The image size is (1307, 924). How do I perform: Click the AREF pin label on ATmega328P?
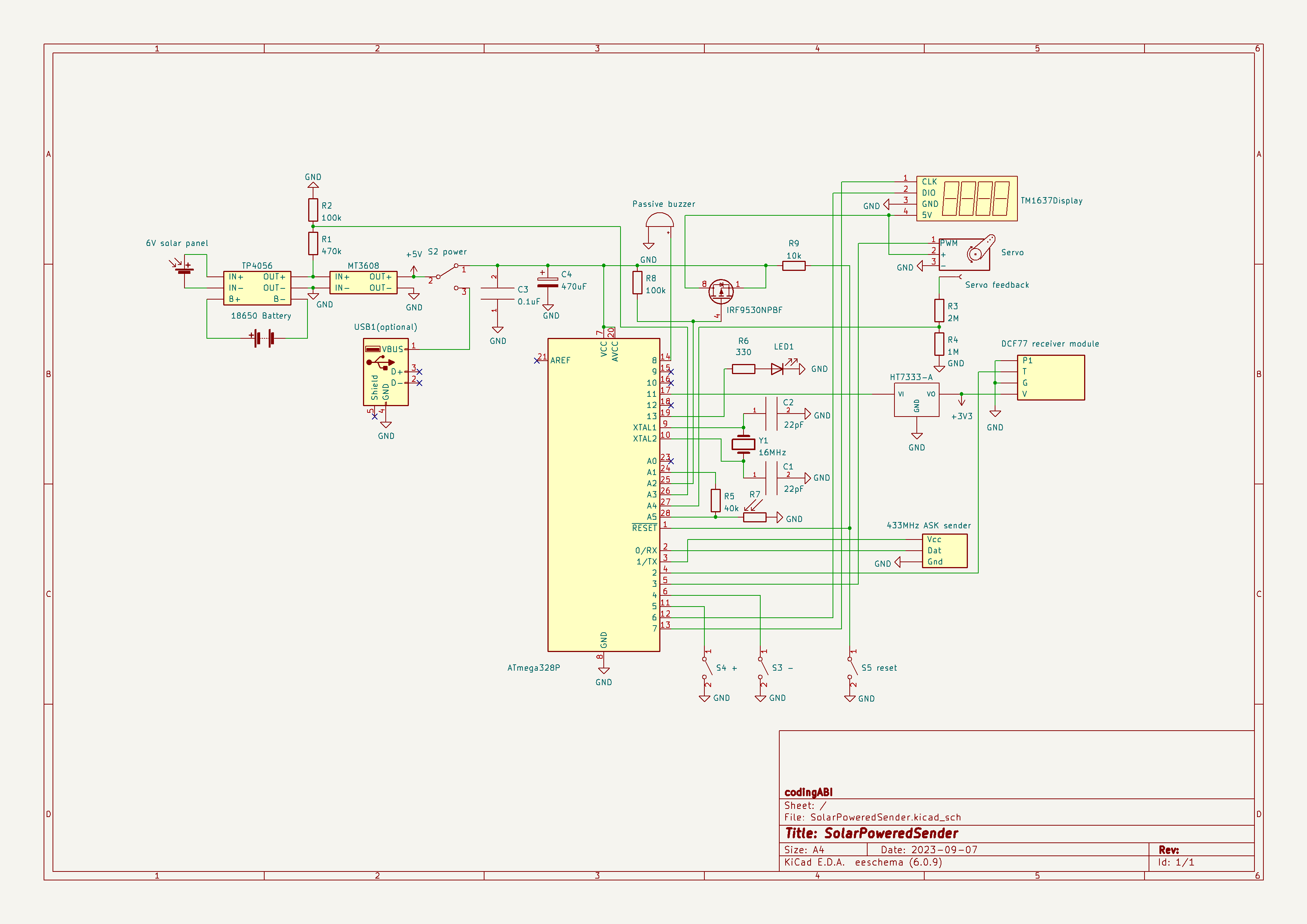tap(560, 361)
